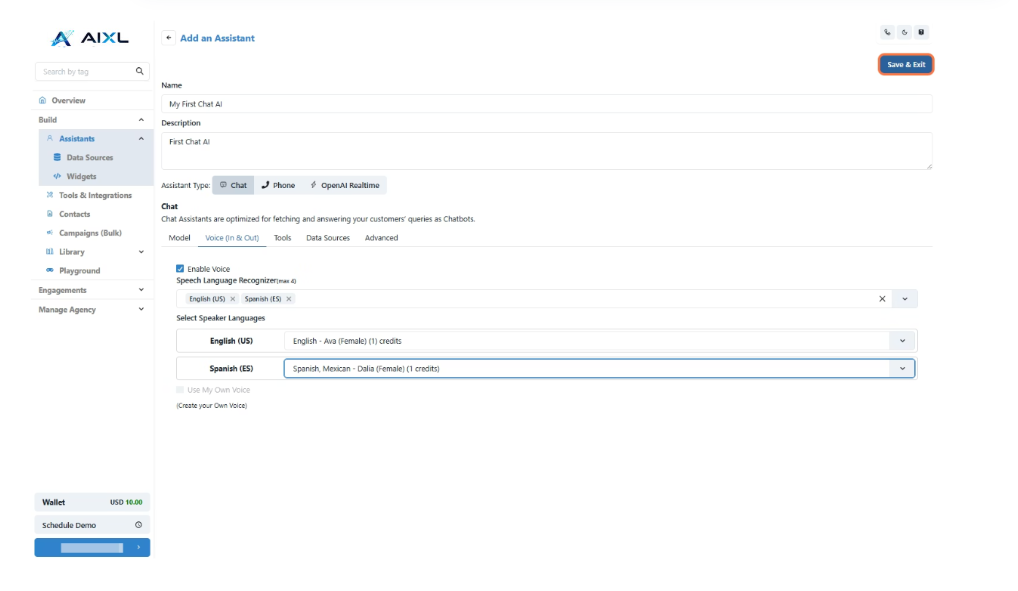
Task: Toggle dark mode with the moon icon
Action: 904,32
